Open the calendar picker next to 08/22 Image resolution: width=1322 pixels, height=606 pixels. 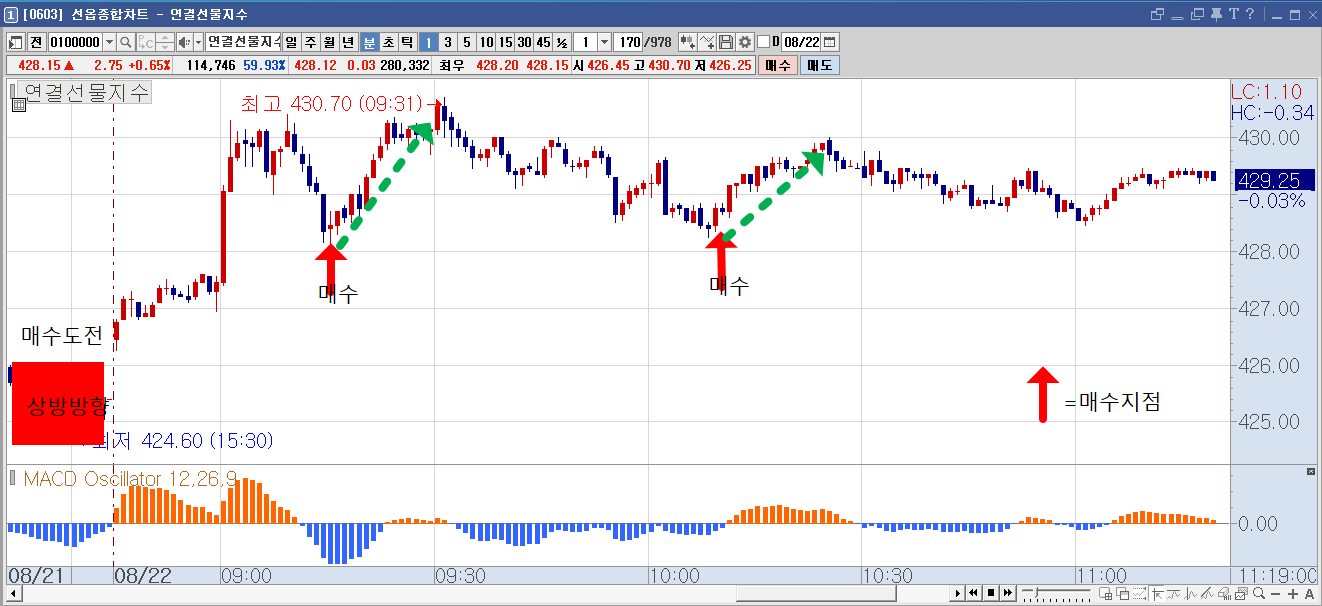coord(829,42)
